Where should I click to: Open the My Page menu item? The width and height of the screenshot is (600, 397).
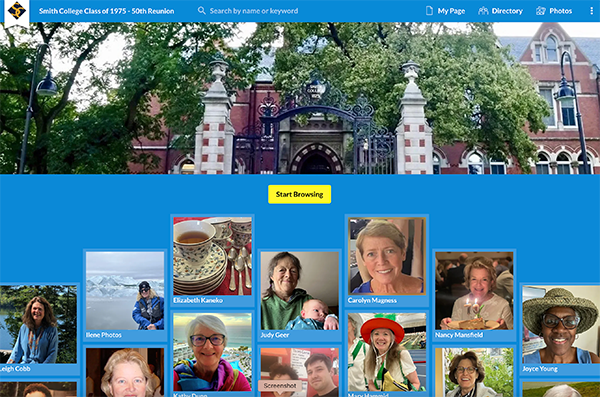[x=445, y=11]
